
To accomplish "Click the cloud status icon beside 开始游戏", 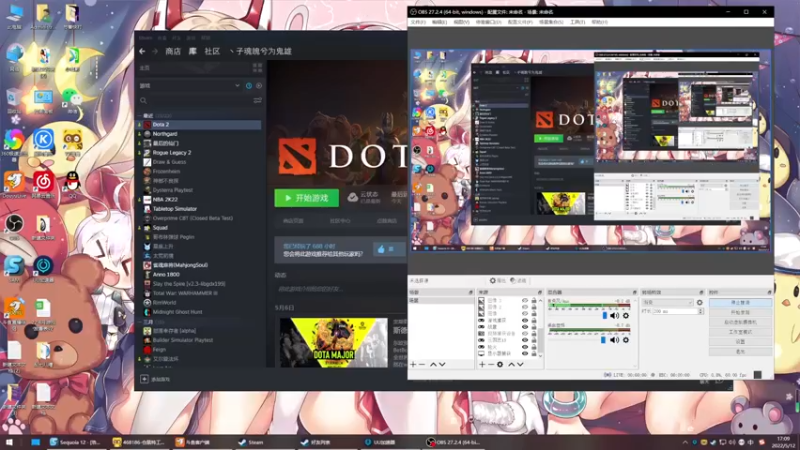I will pos(353,197).
